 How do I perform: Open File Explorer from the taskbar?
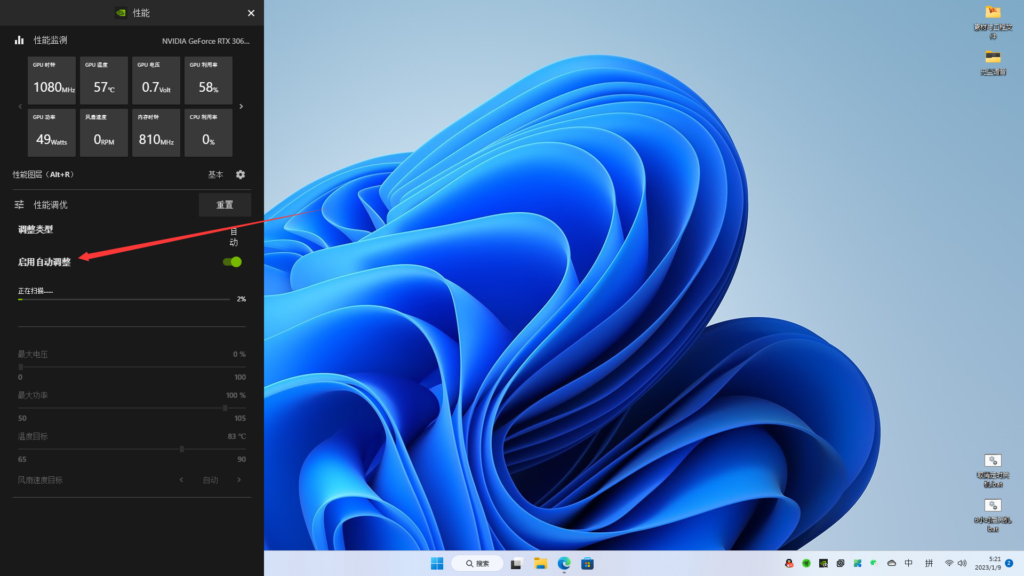tap(540, 563)
